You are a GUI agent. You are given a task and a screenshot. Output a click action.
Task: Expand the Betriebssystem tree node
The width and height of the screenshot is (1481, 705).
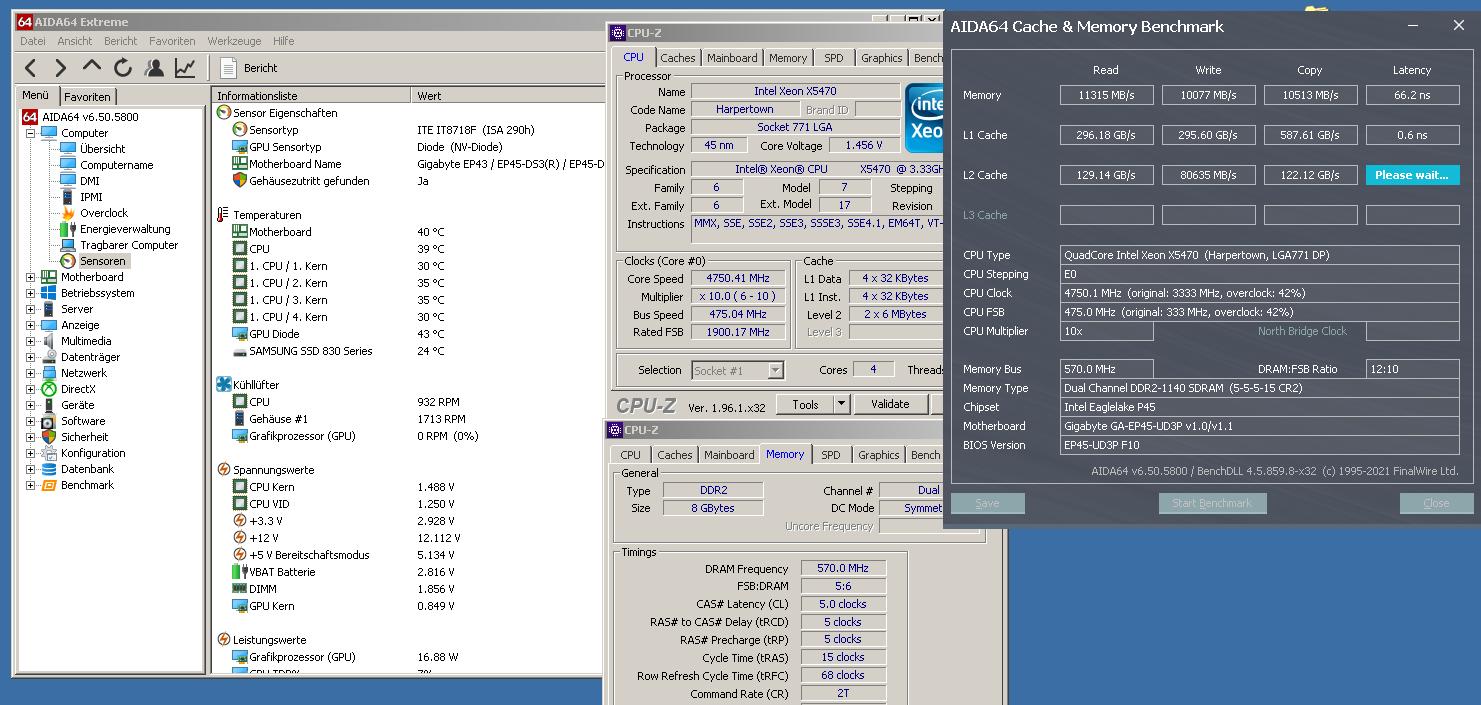click(x=30, y=293)
